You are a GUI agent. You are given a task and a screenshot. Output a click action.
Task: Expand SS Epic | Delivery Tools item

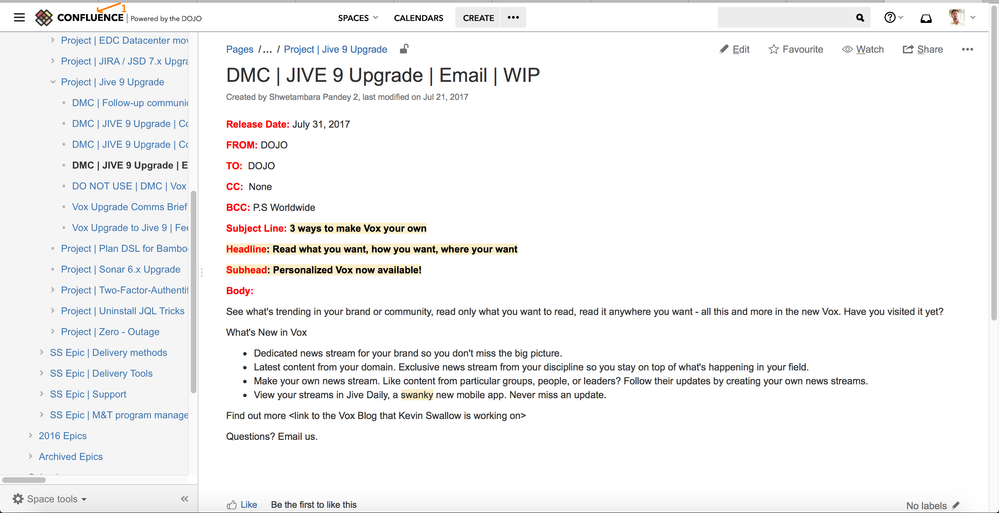tap(41, 373)
